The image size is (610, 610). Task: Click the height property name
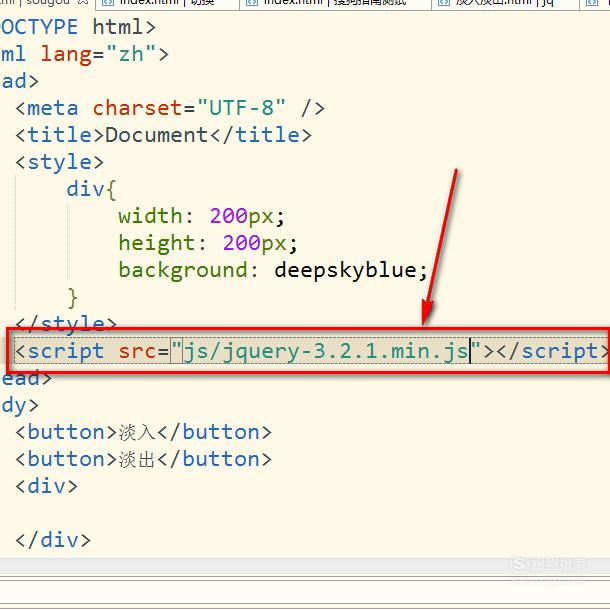(x=157, y=243)
